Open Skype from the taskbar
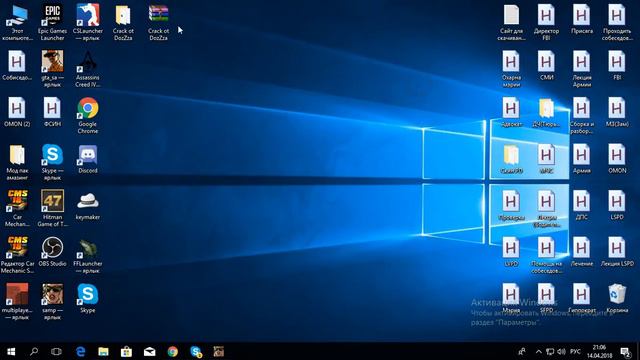 [x=196, y=351]
